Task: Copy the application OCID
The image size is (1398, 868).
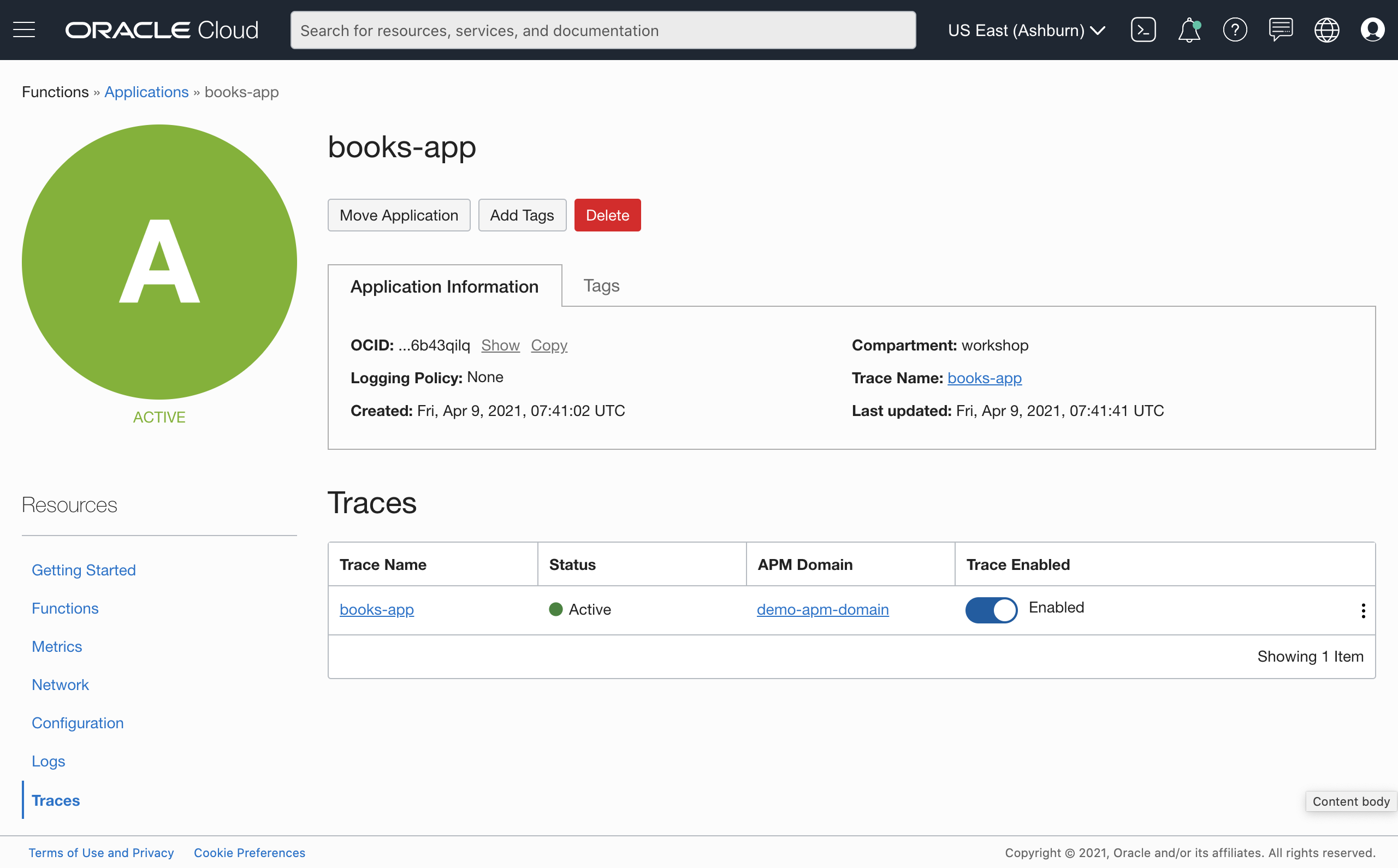Action: (x=549, y=345)
